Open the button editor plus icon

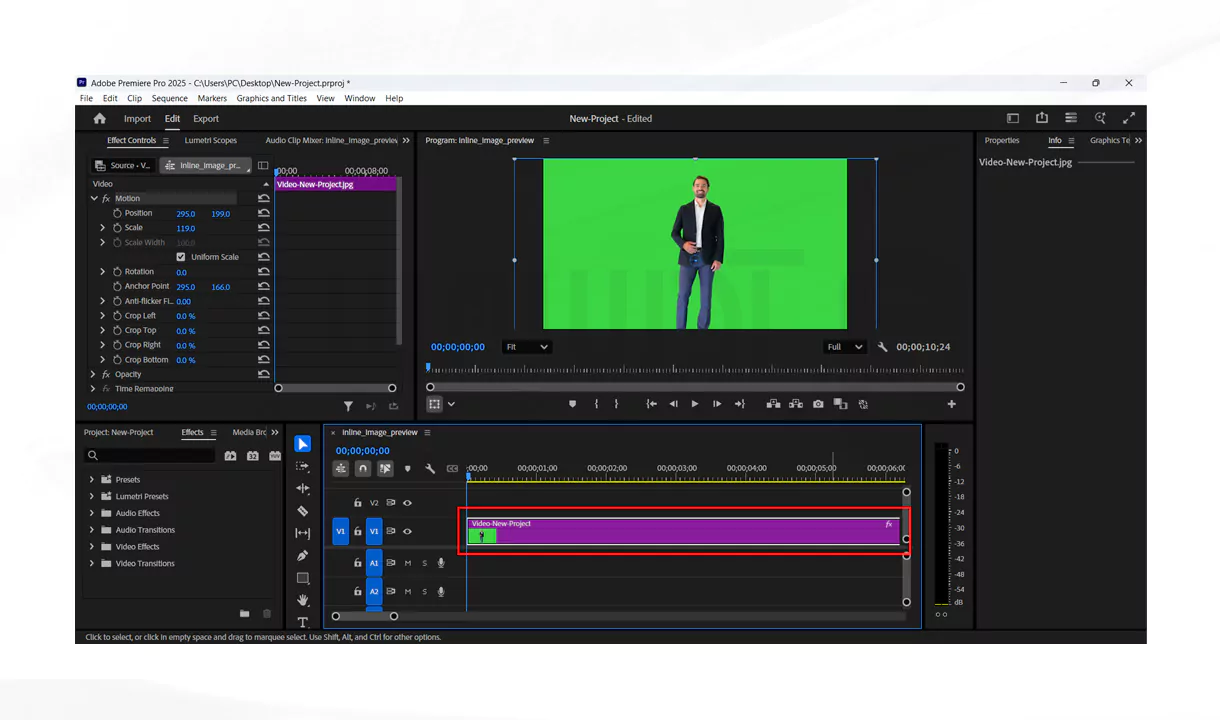click(x=951, y=404)
